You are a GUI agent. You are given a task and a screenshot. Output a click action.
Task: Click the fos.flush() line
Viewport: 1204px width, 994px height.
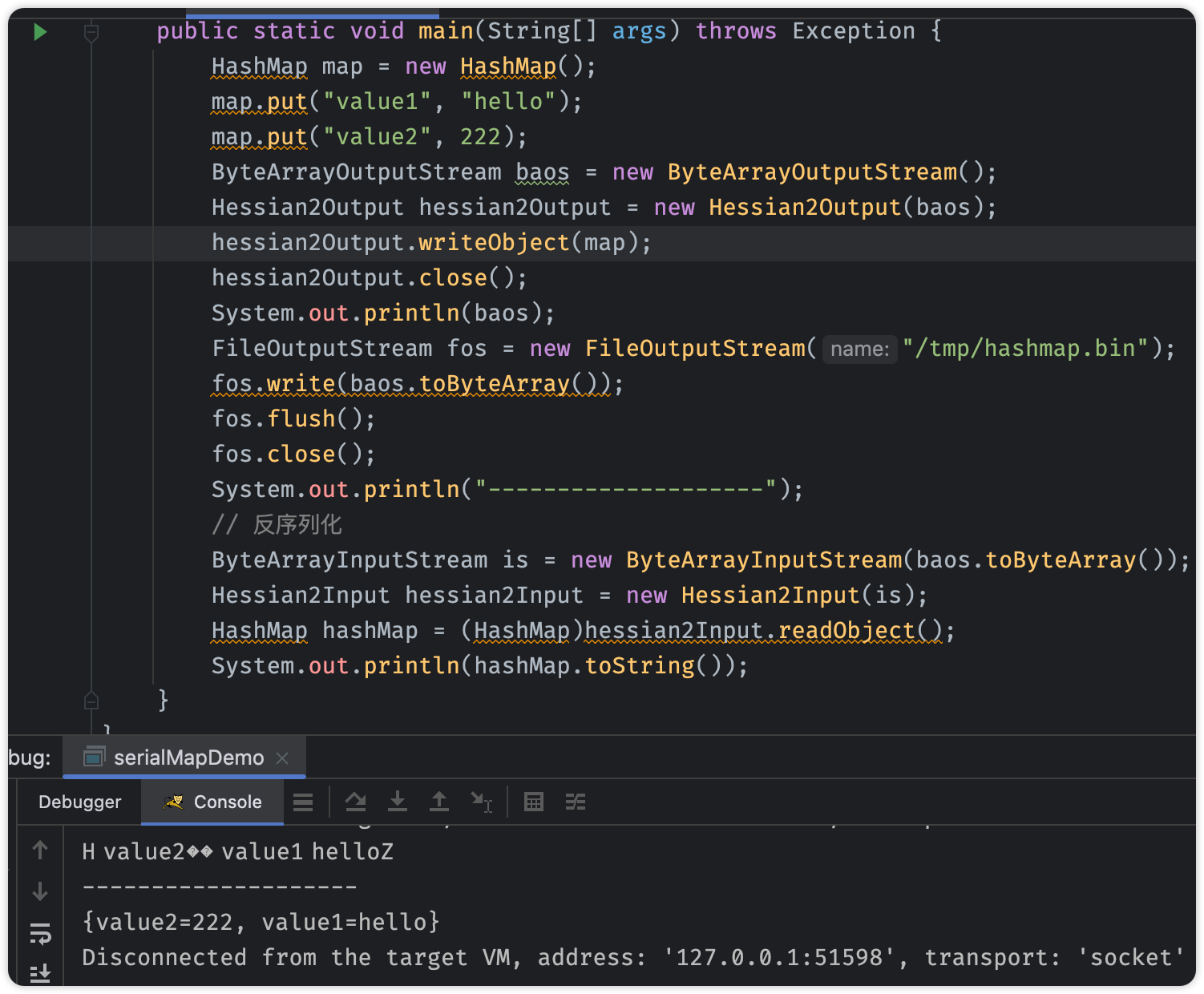click(x=293, y=419)
